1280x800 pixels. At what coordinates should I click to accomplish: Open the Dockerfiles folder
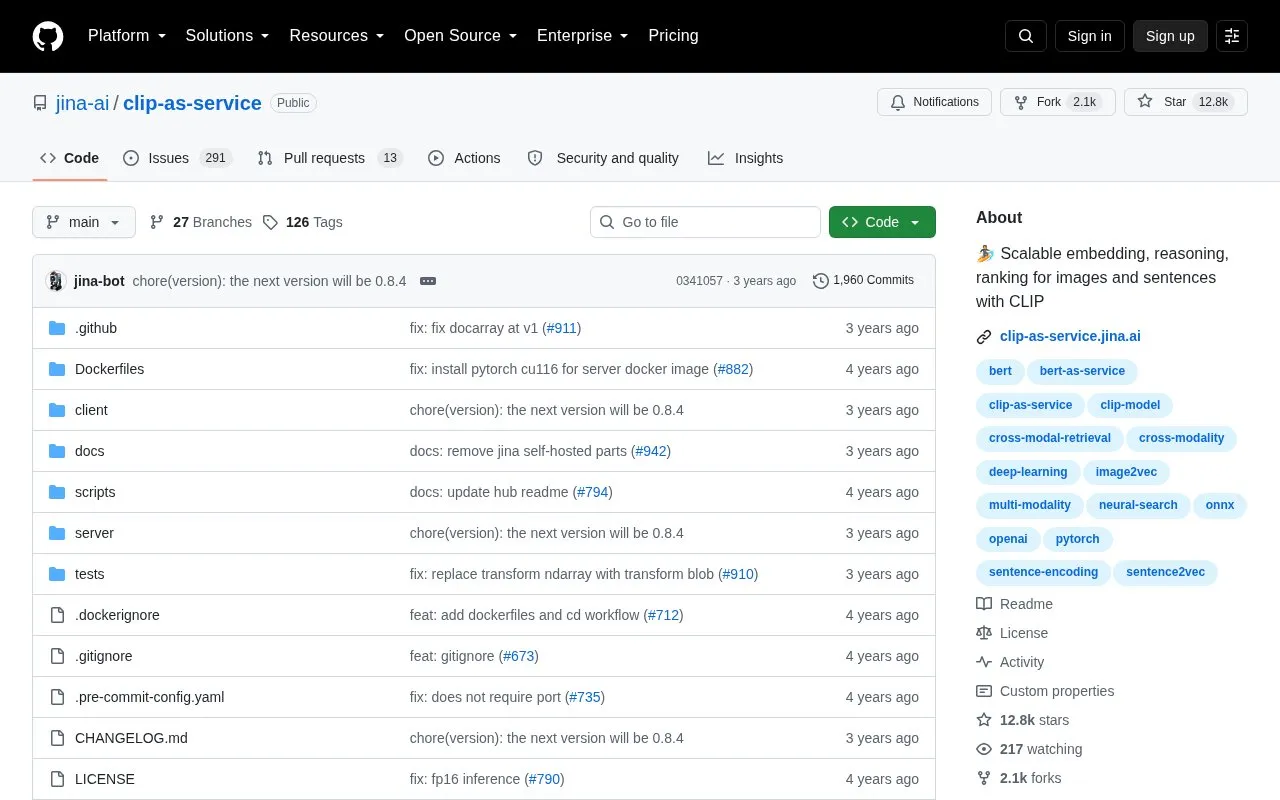coord(109,369)
